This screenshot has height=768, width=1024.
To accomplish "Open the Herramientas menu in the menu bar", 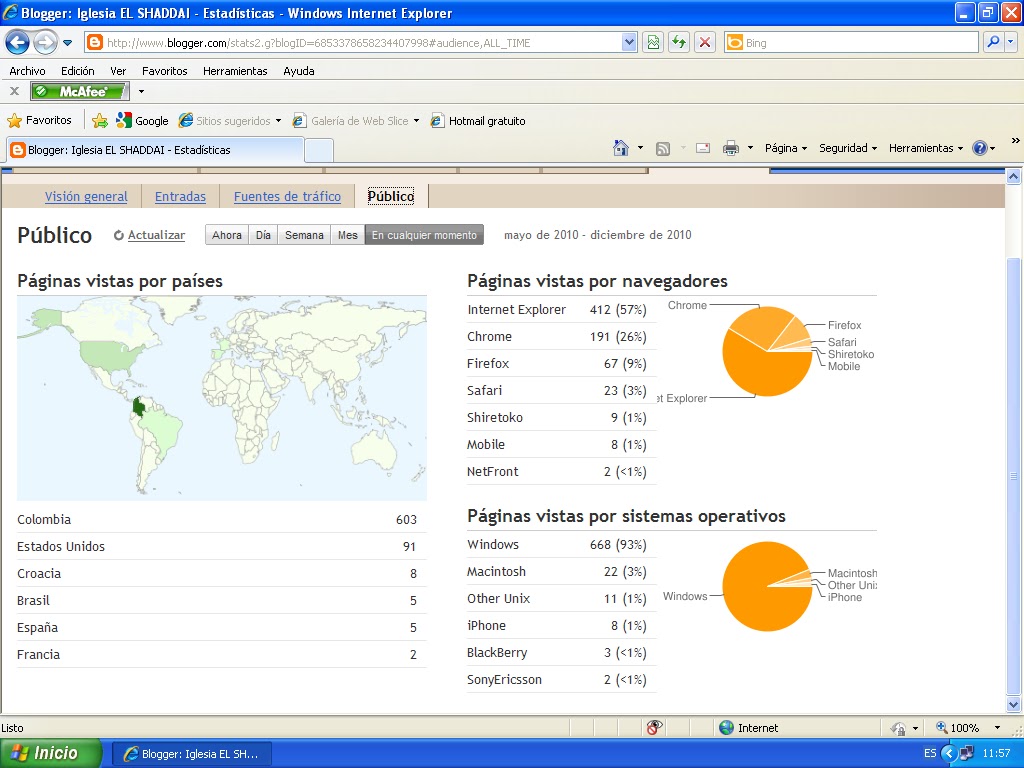I will [x=235, y=71].
